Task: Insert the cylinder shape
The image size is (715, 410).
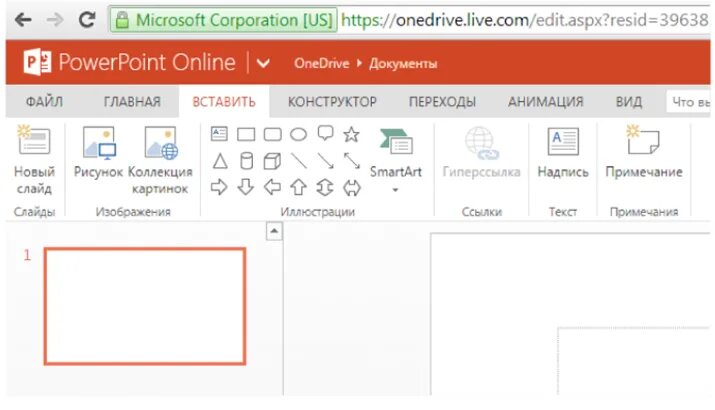Action: tap(246, 161)
